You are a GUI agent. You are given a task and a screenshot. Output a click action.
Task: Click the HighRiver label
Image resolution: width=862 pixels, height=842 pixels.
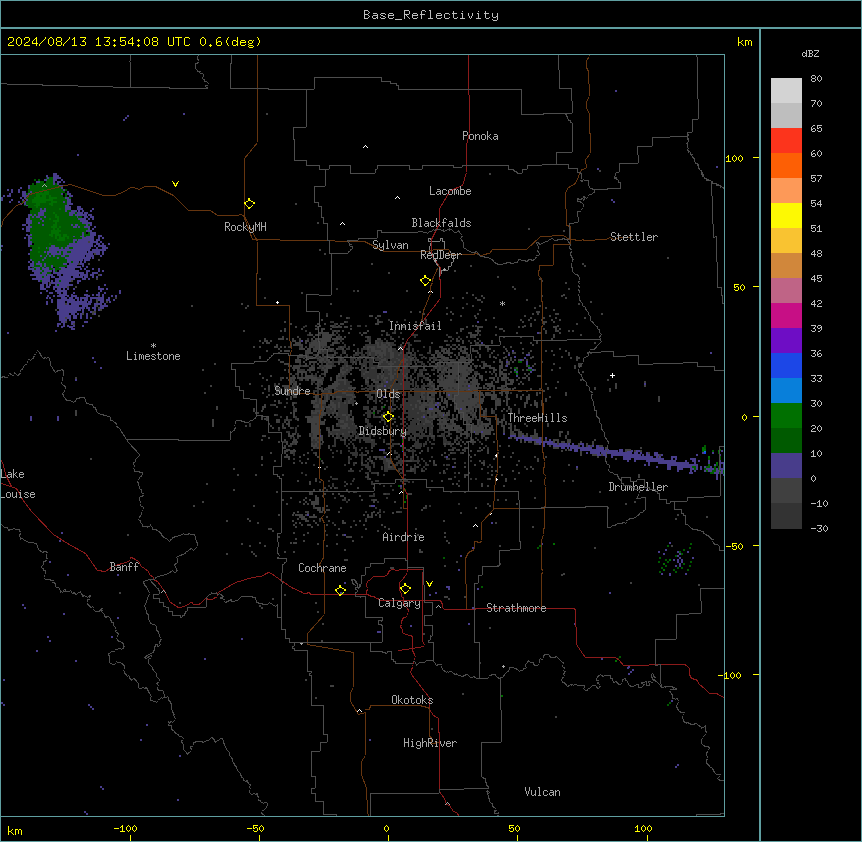430,743
